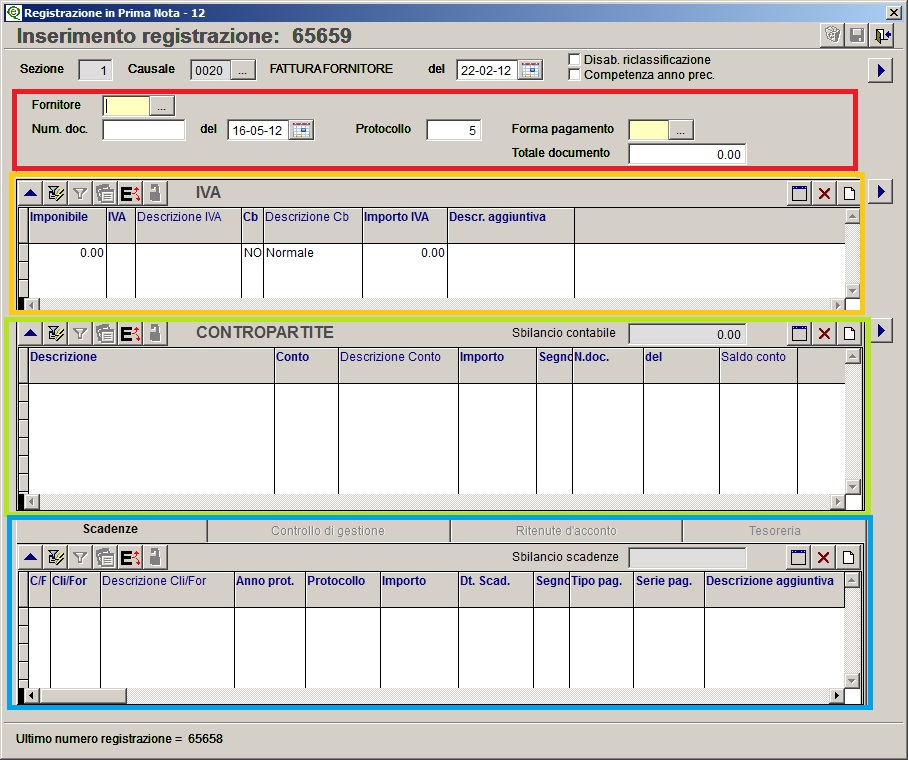Close the Registrazione in Prima Nota window
Image resolution: width=908 pixels, height=760 pixels.
[x=894, y=13]
